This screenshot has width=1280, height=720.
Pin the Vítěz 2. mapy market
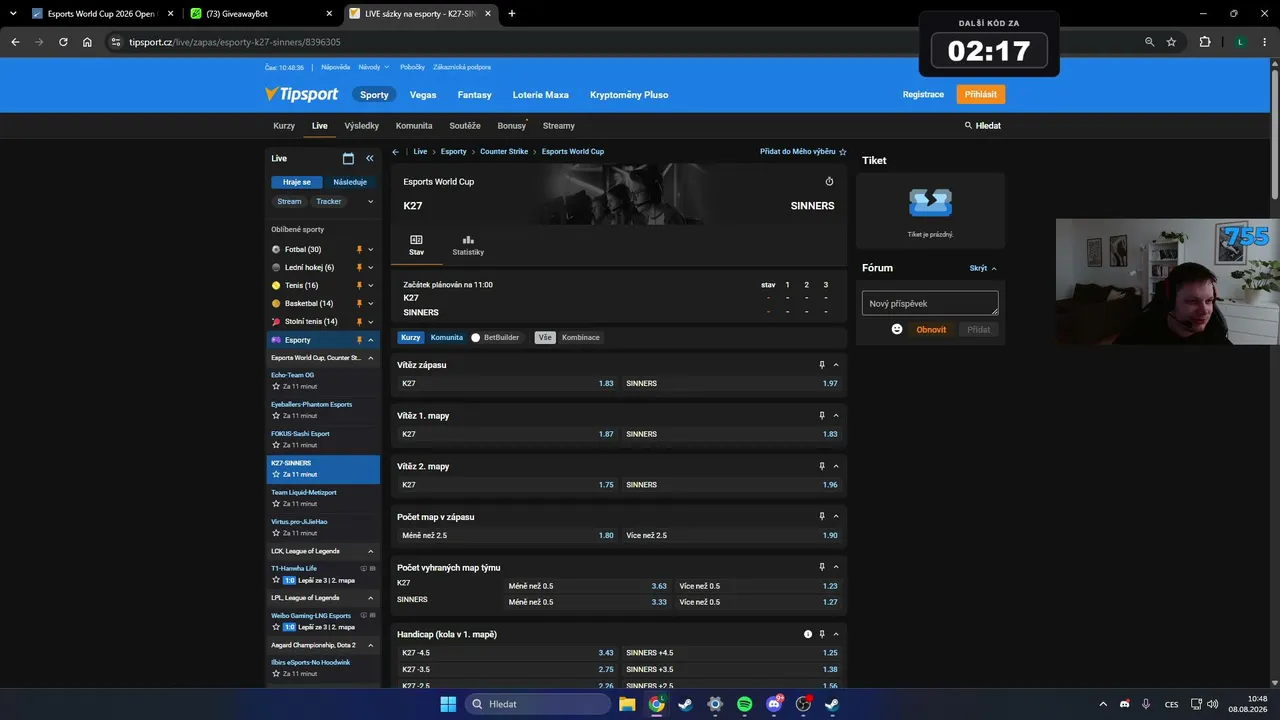[x=822, y=466]
